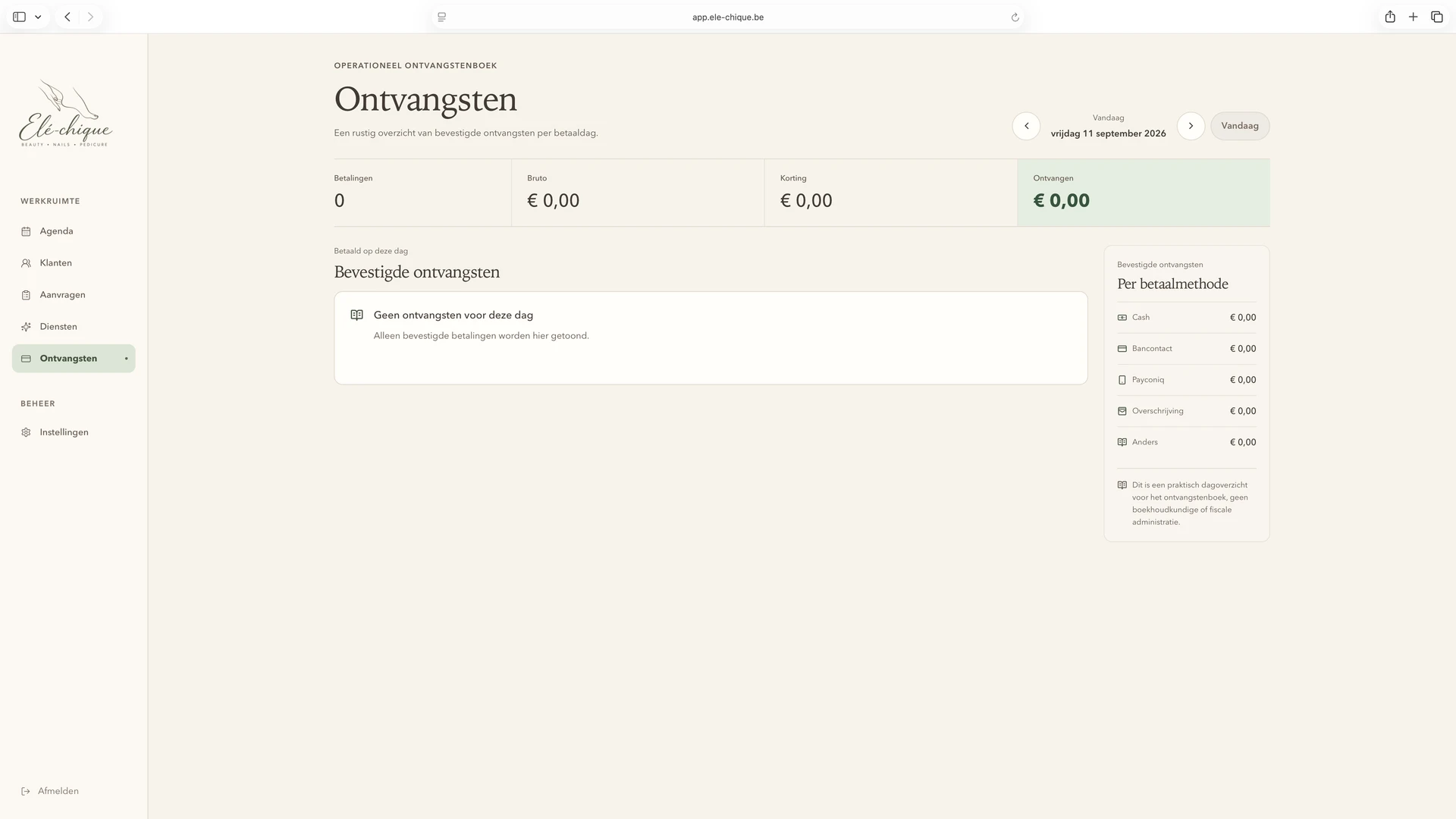The image size is (1456, 819).
Task: Click the Ontvangsten card icon
Action: click(x=26, y=359)
